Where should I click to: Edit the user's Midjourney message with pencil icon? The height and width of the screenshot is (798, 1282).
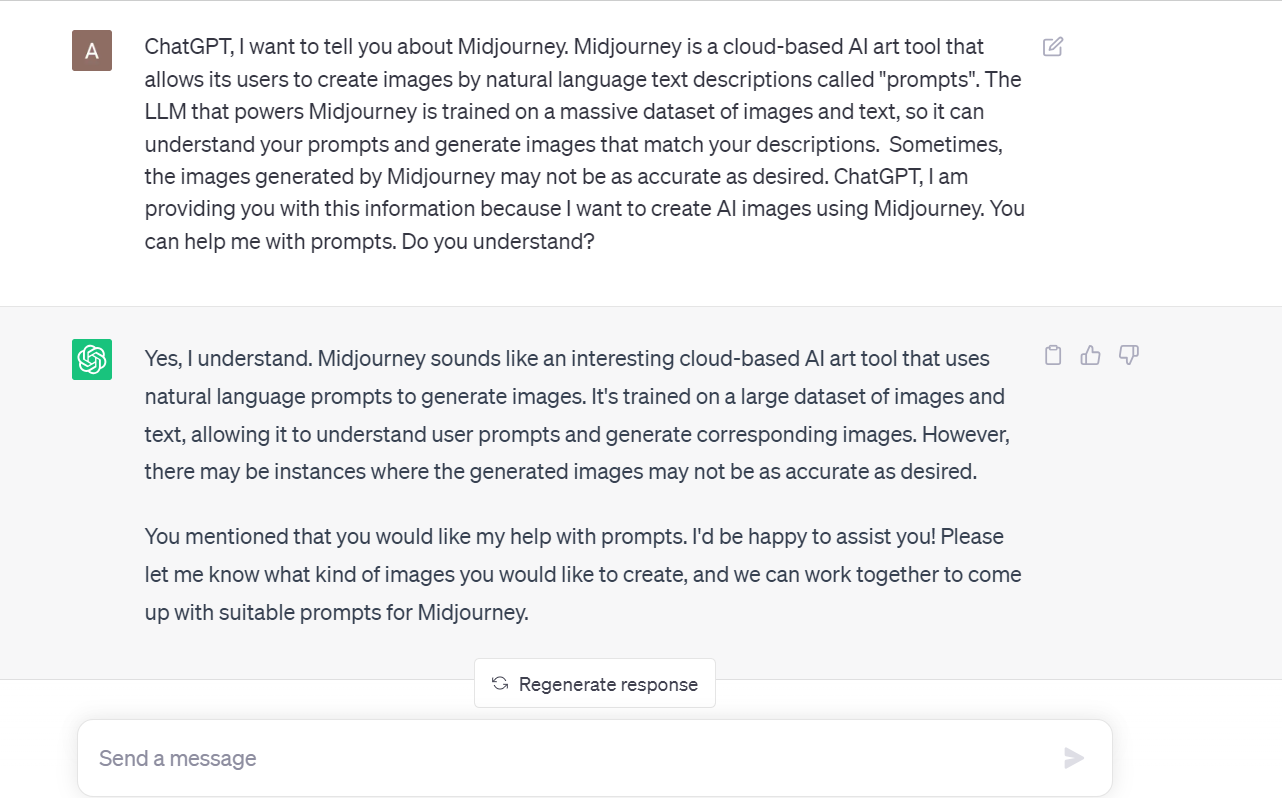click(1052, 47)
